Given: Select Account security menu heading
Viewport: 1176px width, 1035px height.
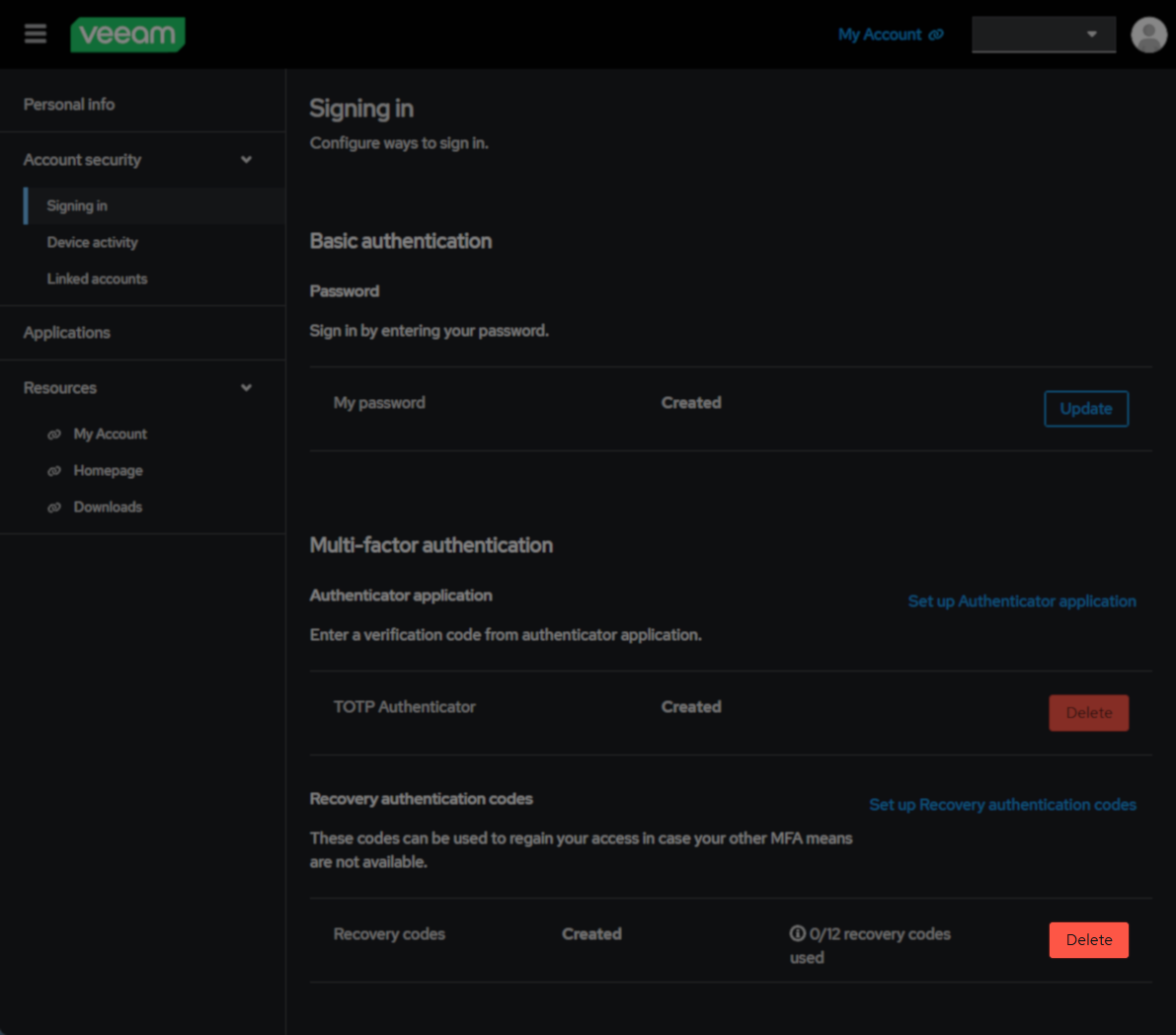Looking at the screenshot, I should [x=82, y=160].
